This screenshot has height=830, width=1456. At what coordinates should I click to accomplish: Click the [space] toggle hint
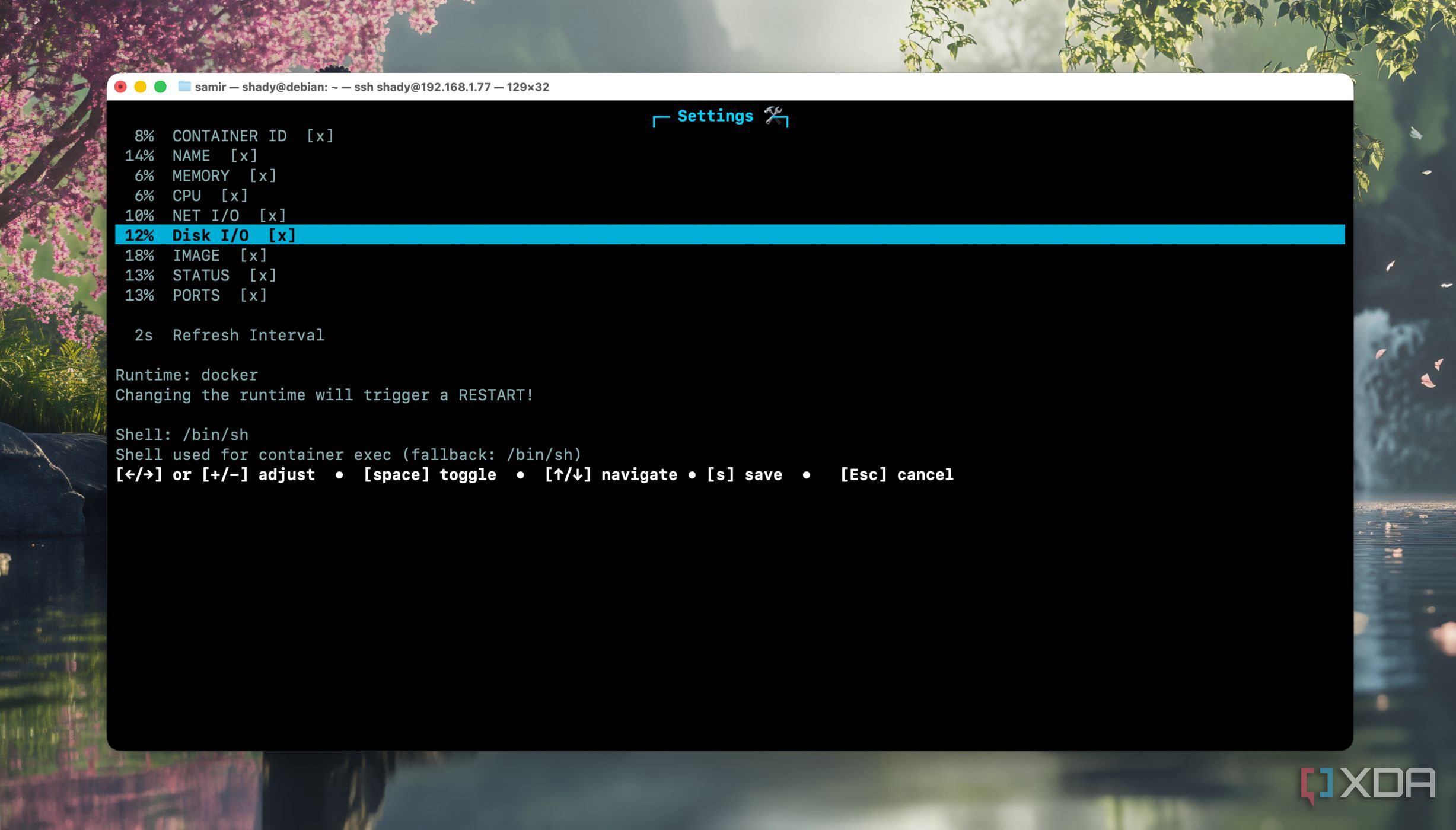(430, 475)
